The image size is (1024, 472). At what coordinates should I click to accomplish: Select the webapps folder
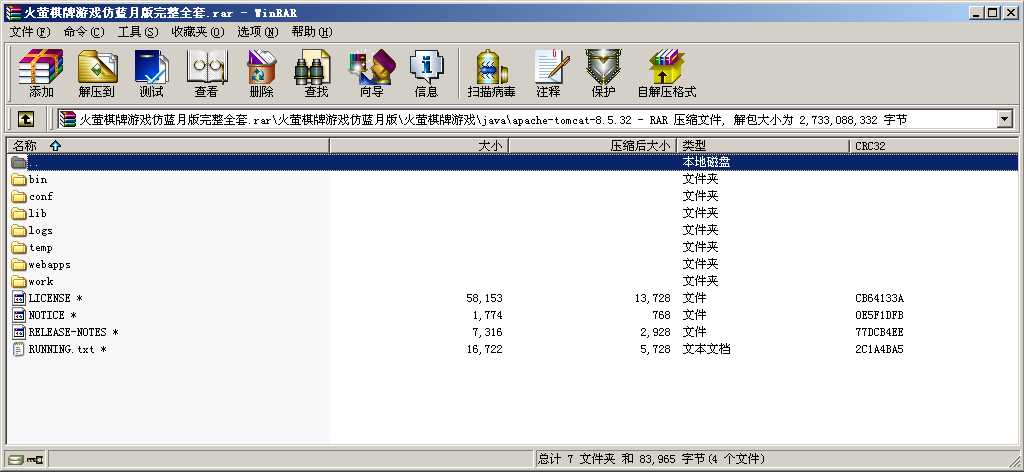pos(41,264)
